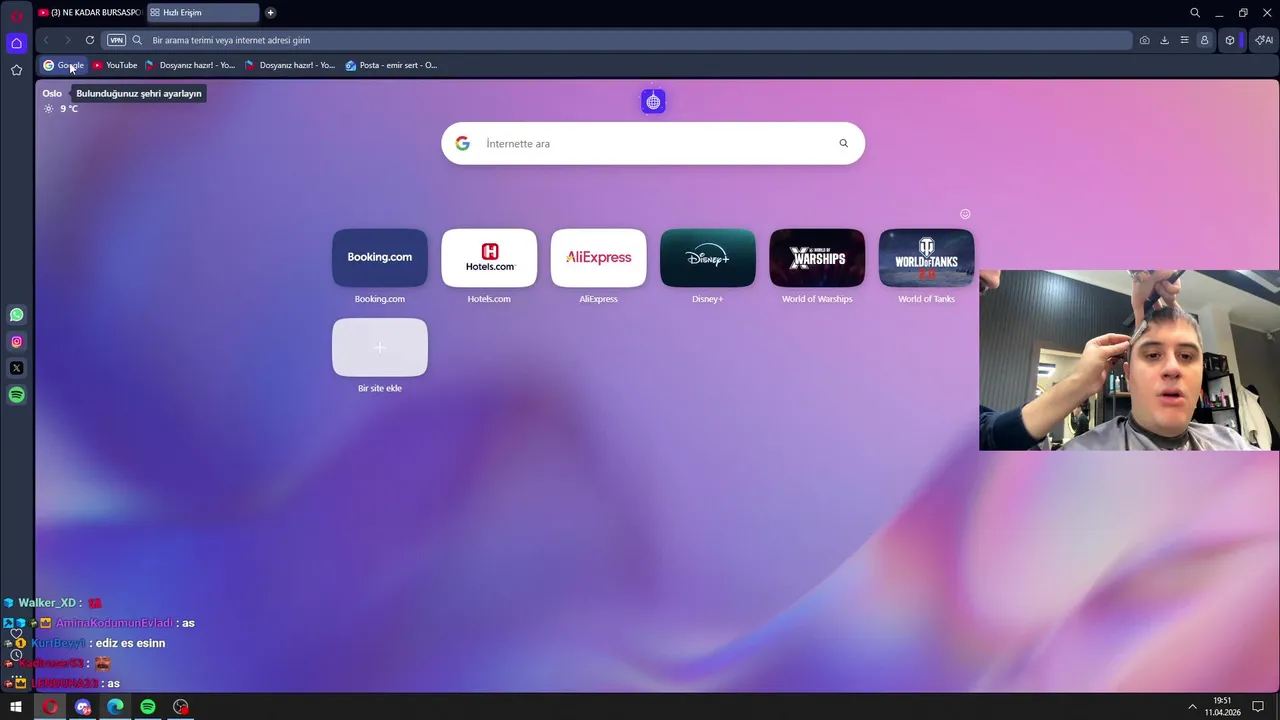
Task: Open a new tab with the plus button
Action: click(x=270, y=13)
